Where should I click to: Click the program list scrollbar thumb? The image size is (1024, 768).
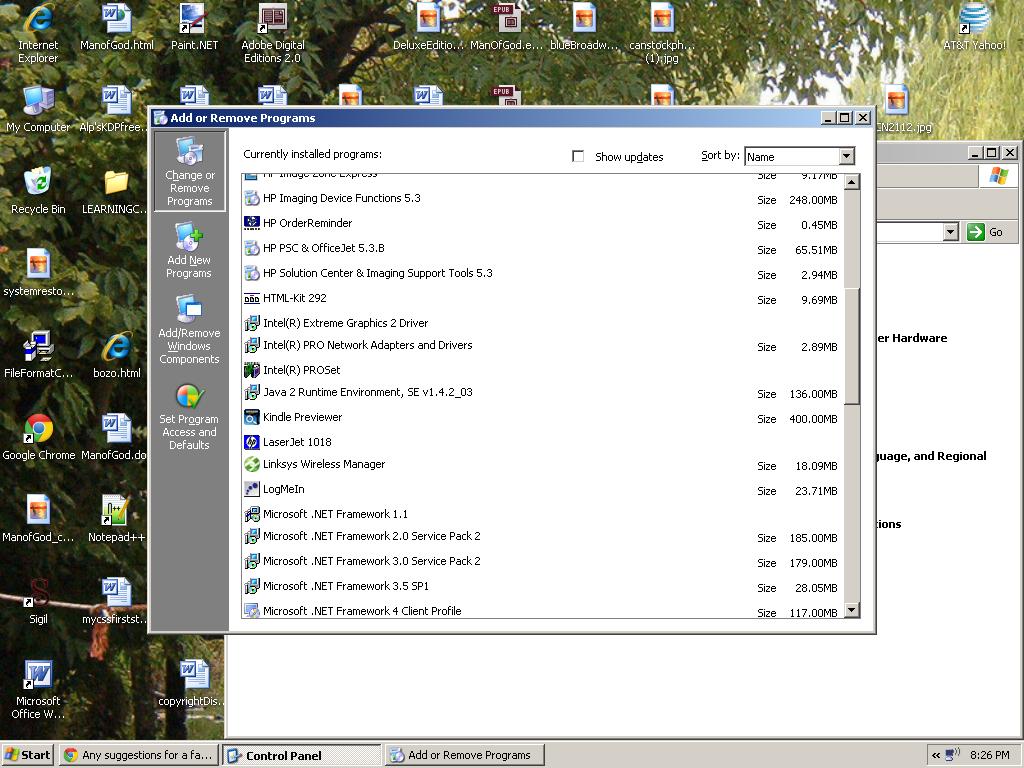[852, 346]
